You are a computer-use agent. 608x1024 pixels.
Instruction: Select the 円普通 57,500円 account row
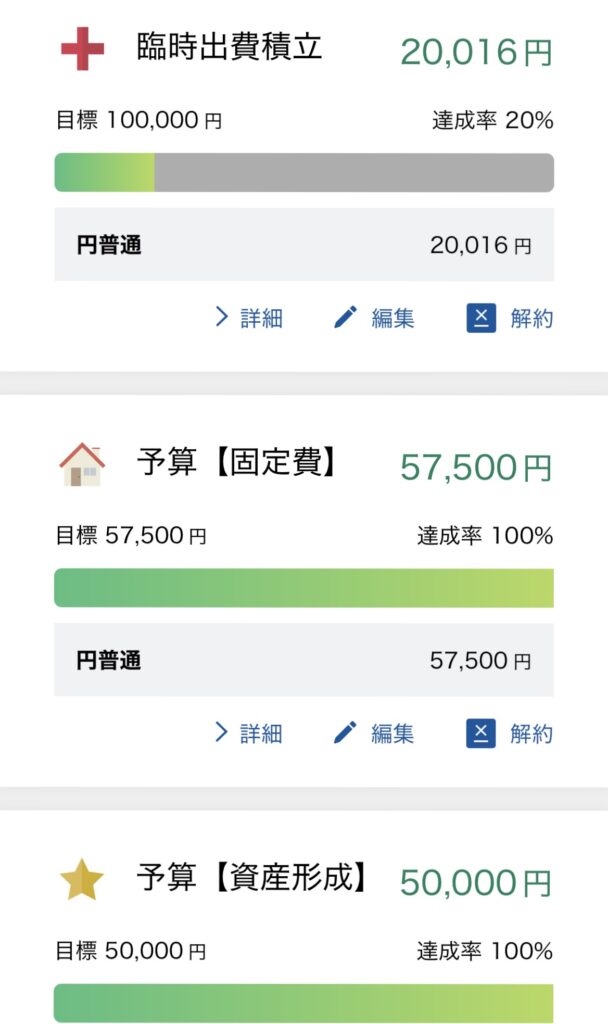304,660
